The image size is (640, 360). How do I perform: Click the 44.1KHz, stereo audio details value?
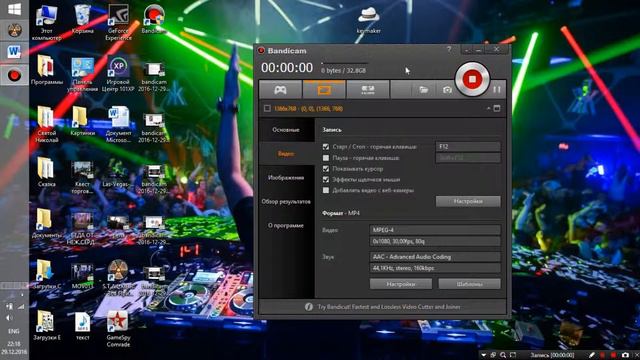tap(435, 268)
